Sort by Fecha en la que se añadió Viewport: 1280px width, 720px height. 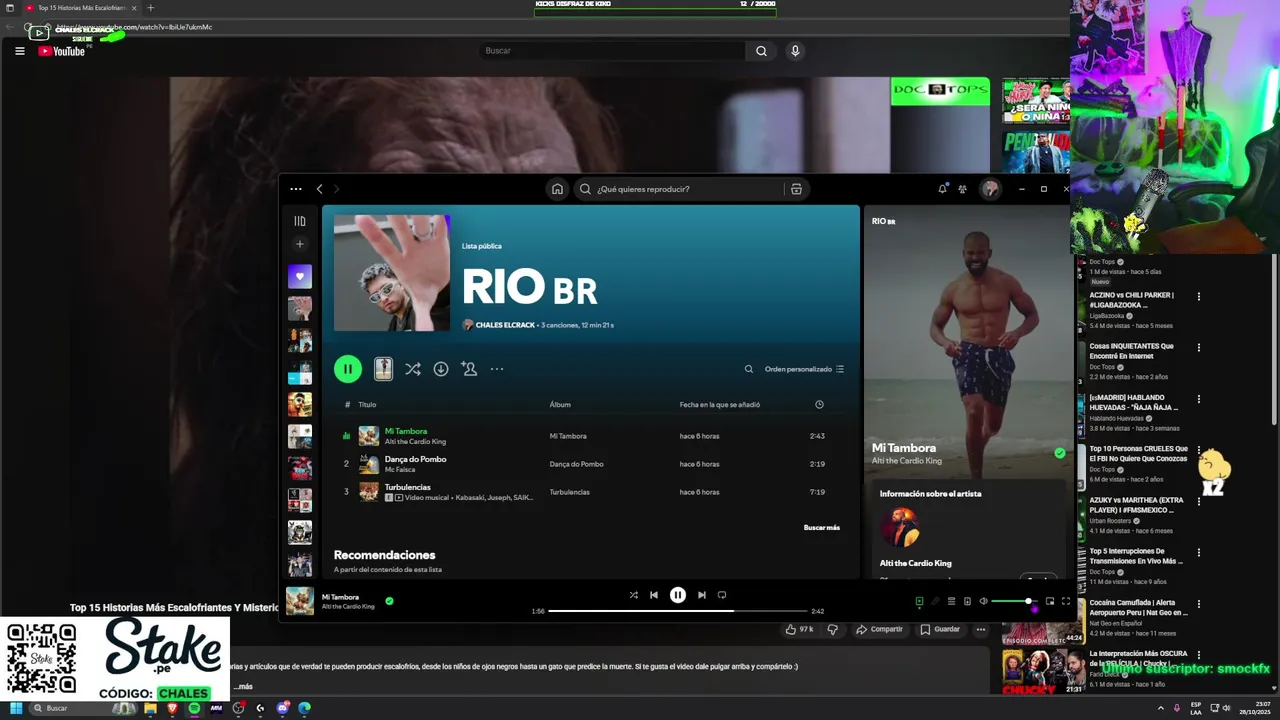click(x=720, y=405)
